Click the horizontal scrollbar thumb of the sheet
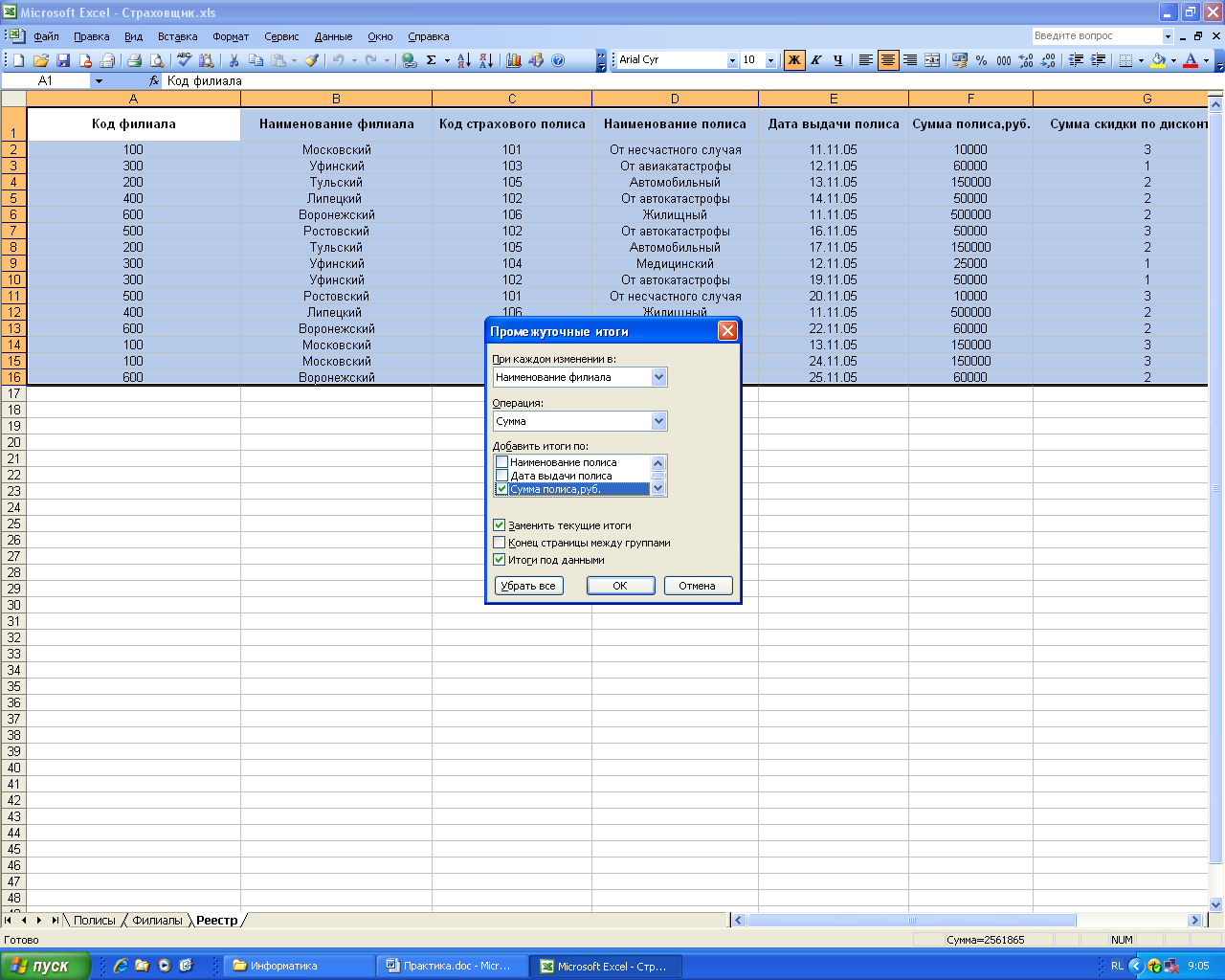 [x=911, y=921]
